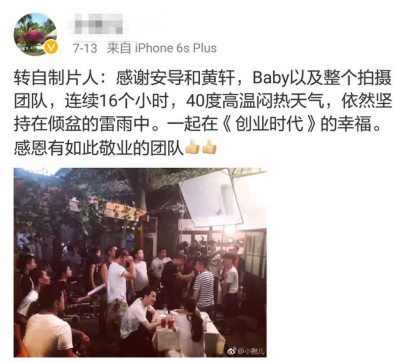Viewport: 409px width, 362px height.
Task: Open the profile avatar with pink flowers
Action: [35, 35]
